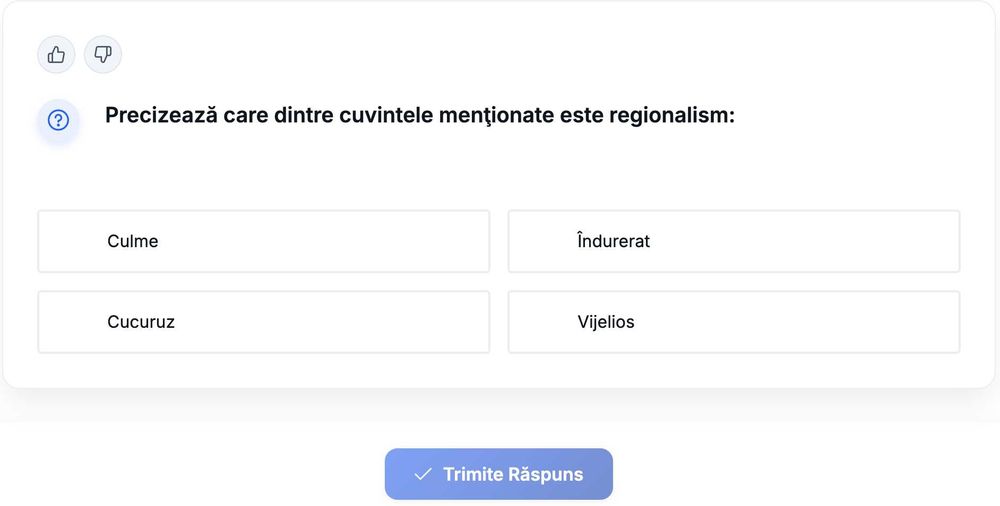The image size is (1000, 506).
Task: Click the word "Vijelios" in the answers
Action: (x=606, y=322)
